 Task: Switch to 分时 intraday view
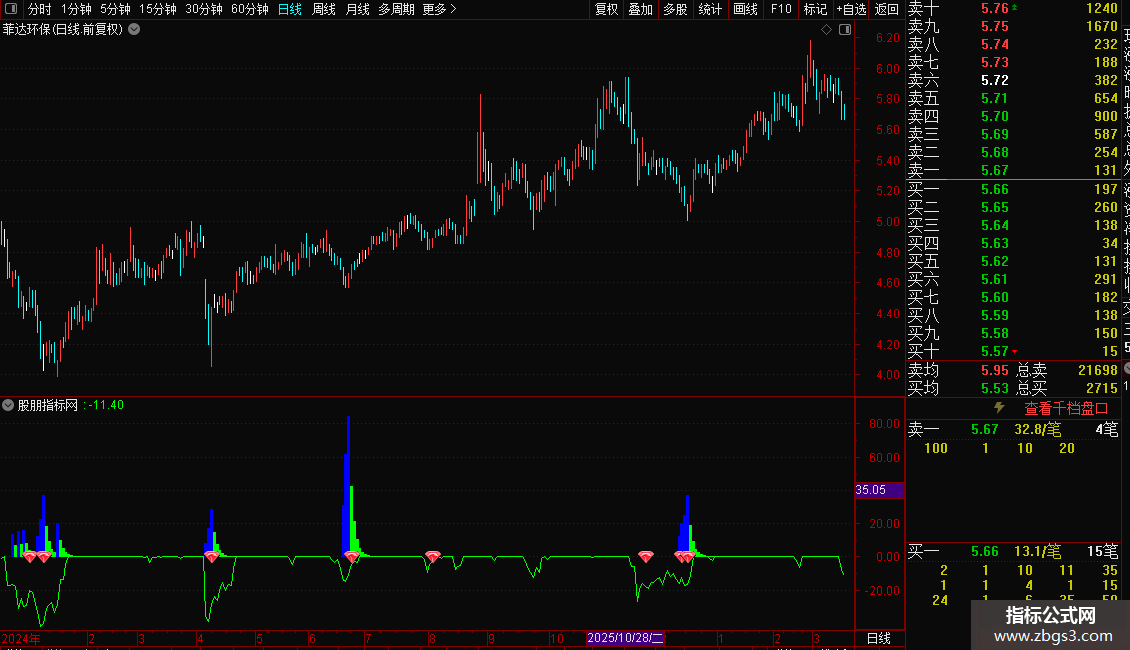point(40,9)
